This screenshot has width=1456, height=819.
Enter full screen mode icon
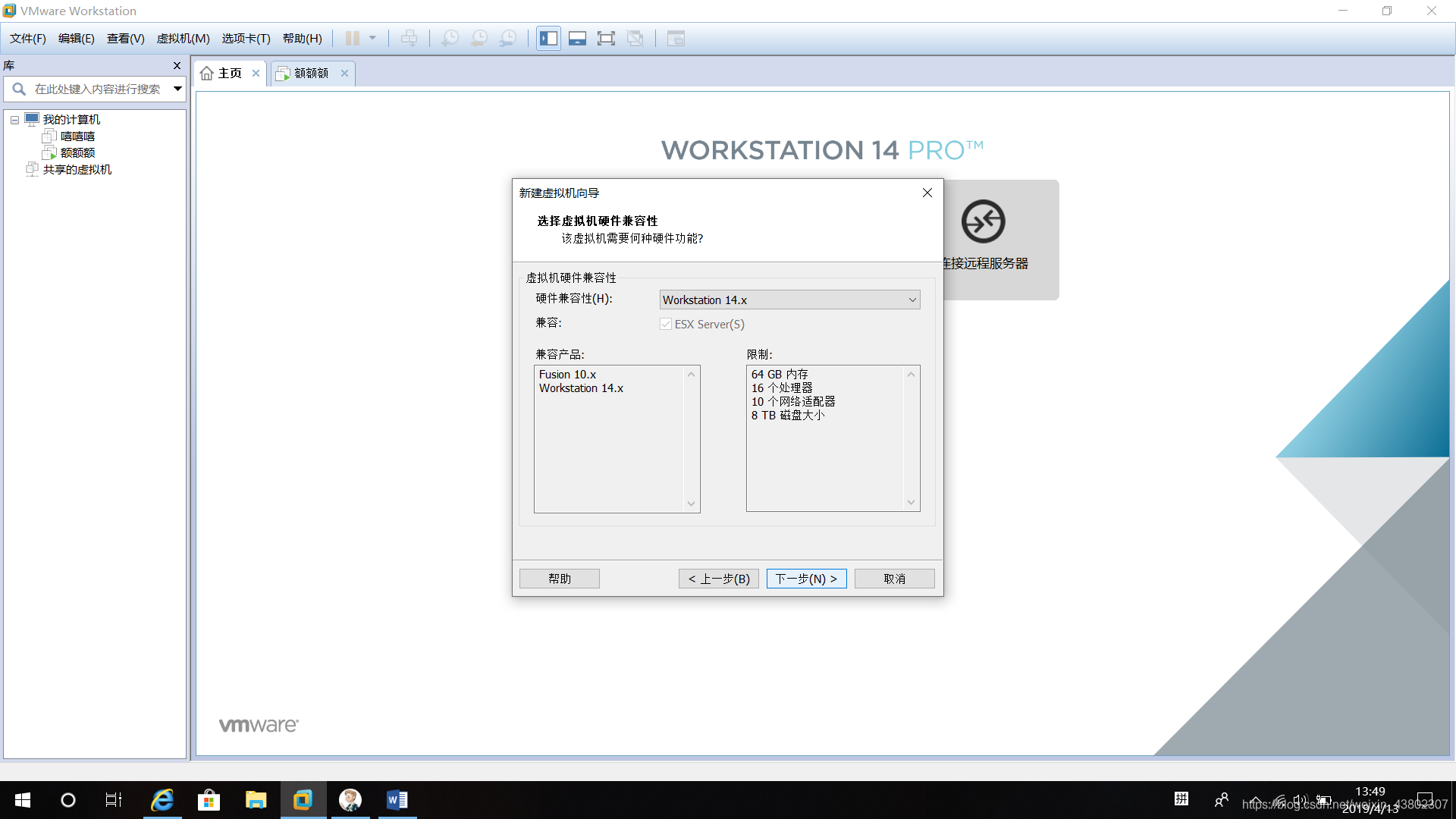606,38
